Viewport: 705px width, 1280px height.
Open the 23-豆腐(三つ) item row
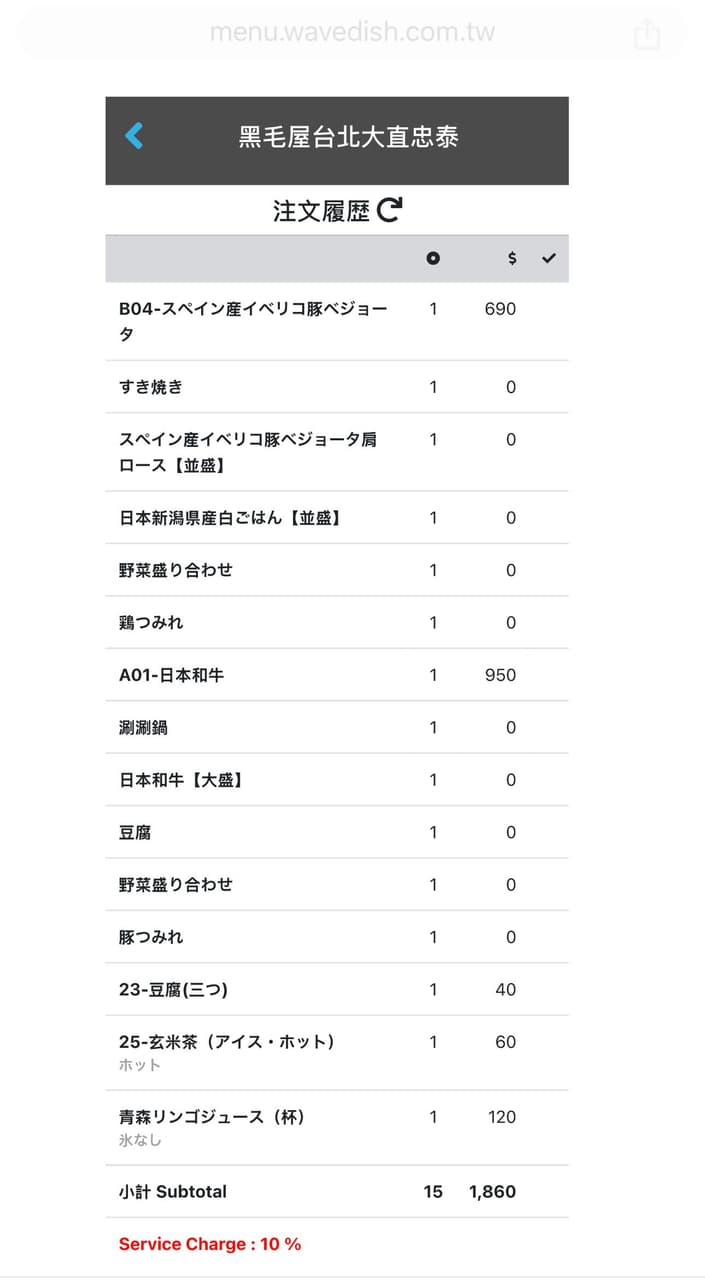(x=337, y=989)
